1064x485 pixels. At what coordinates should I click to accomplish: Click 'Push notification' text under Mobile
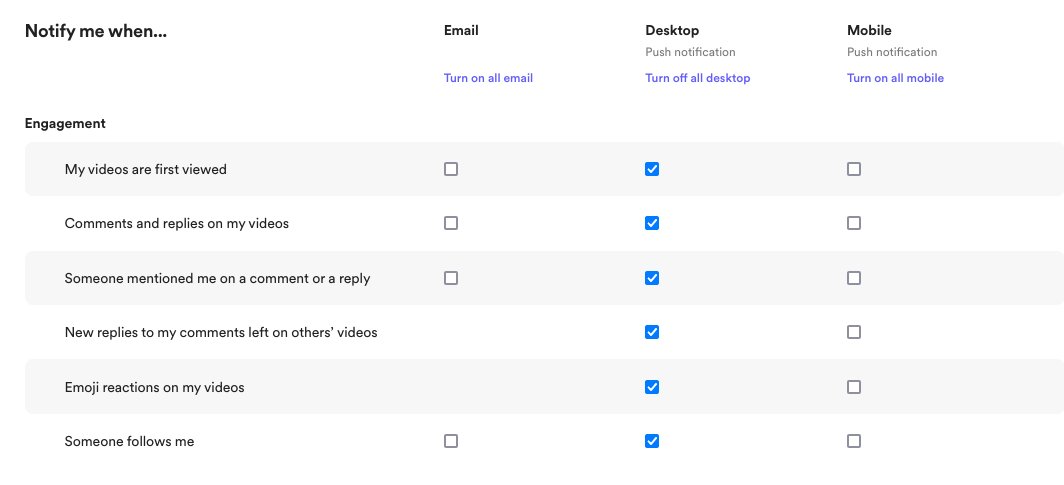tap(892, 52)
